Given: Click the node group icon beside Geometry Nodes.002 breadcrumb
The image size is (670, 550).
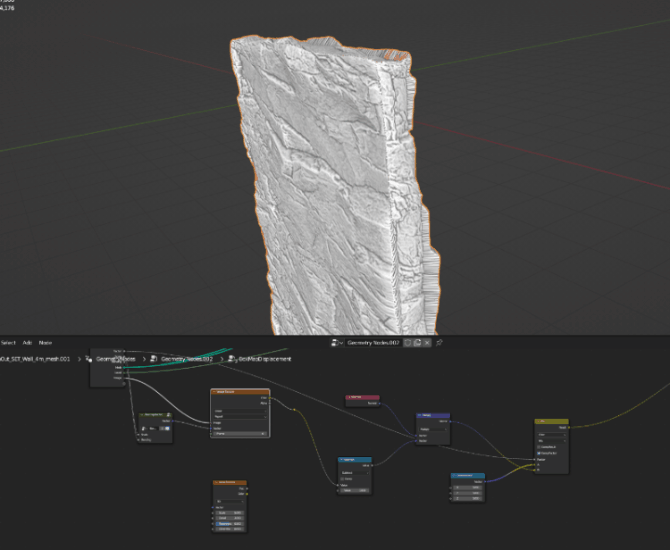Looking at the screenshot, I should (153, 359).
